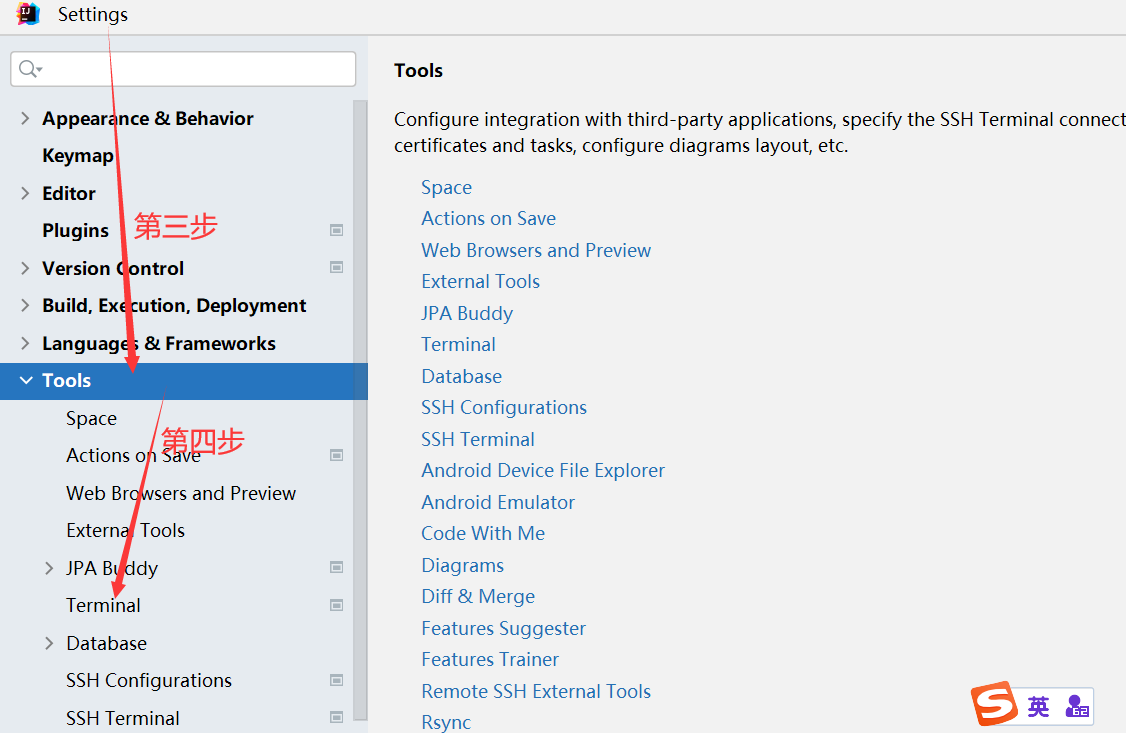Expand the Appearance & Behavior section
1126x733 pixels.
[x=25, y=118]
